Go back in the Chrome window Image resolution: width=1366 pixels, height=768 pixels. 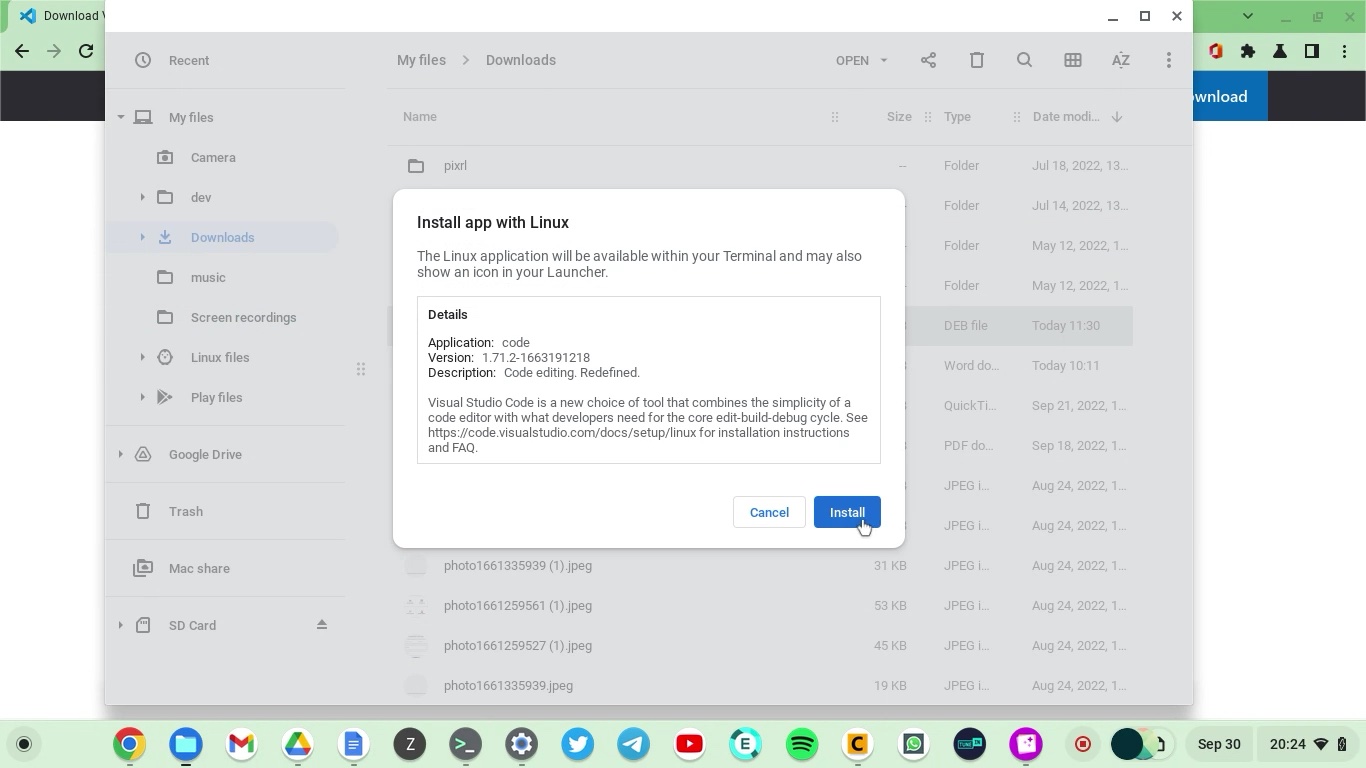(22, 51)
